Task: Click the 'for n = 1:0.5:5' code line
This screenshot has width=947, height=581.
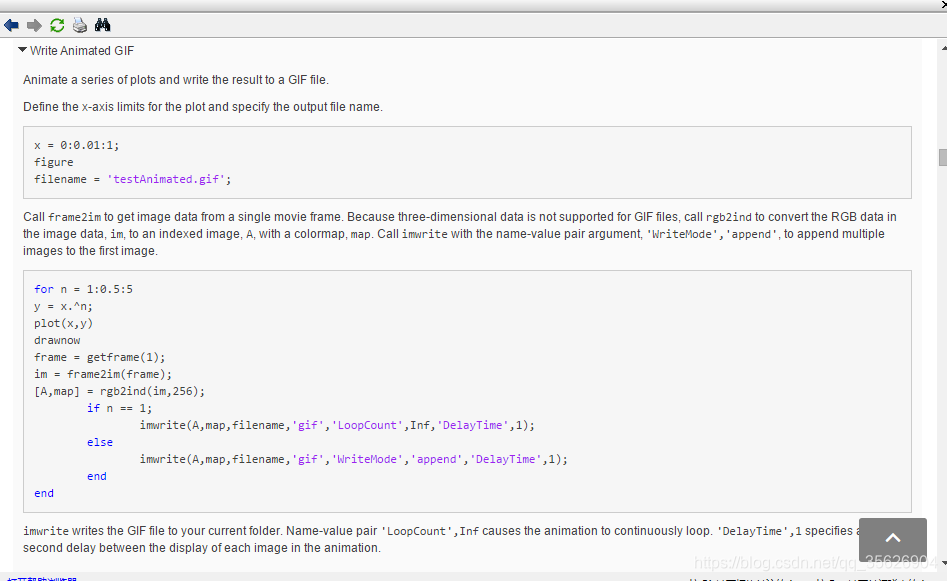Action: click(x=83, y=289)
